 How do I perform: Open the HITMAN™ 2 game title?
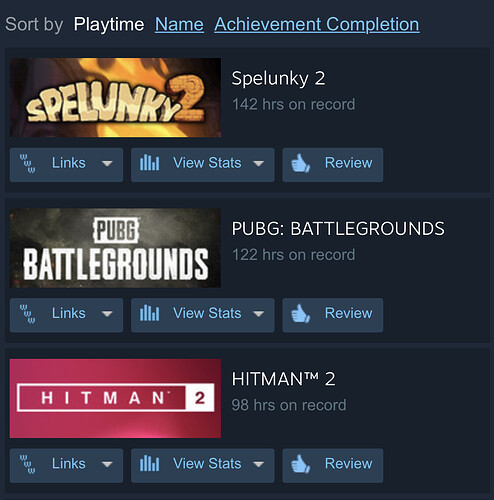[284, 379]
